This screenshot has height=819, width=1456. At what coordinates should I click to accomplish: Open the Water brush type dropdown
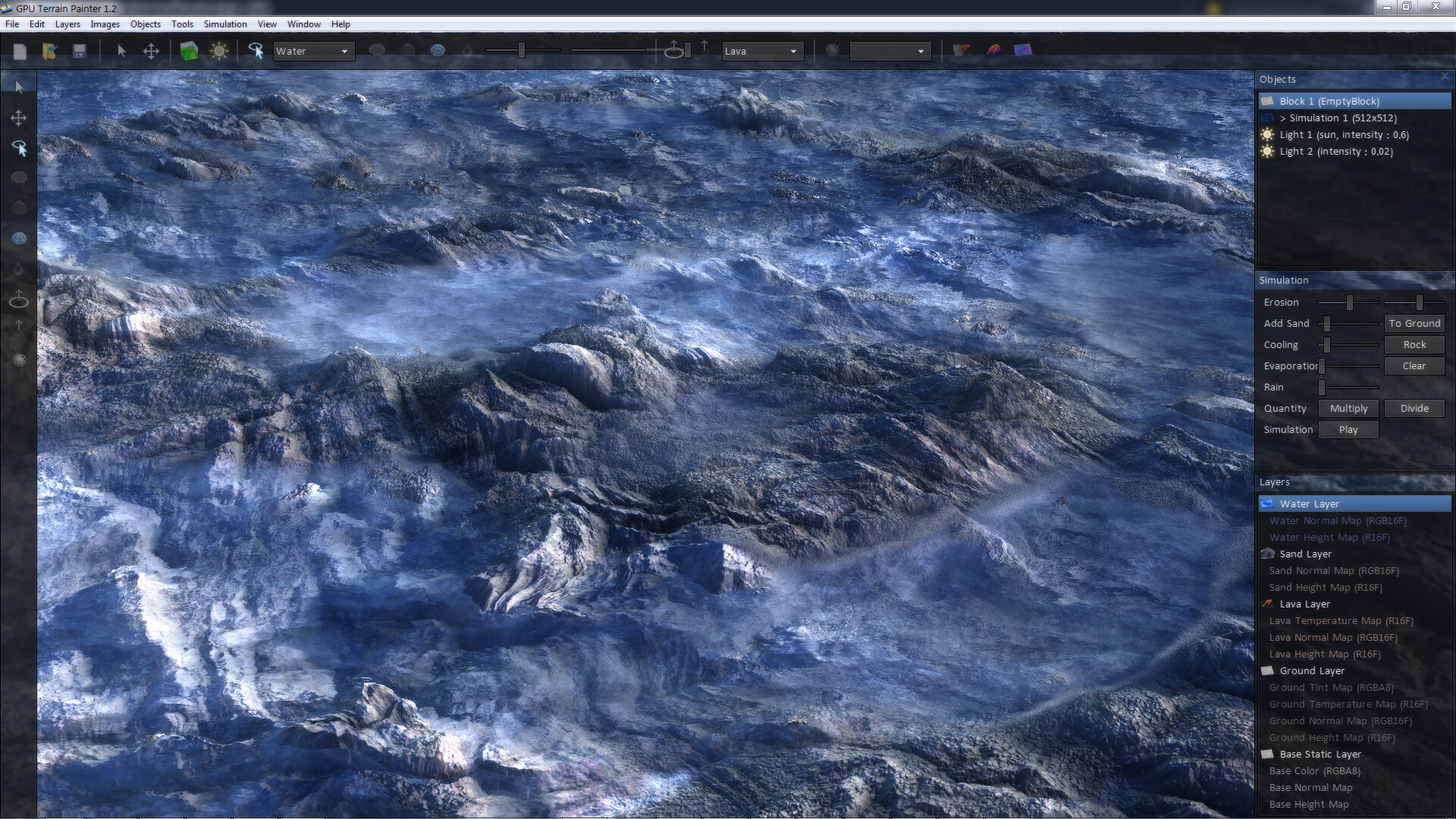pyautogui.click(x=313, y=51)
